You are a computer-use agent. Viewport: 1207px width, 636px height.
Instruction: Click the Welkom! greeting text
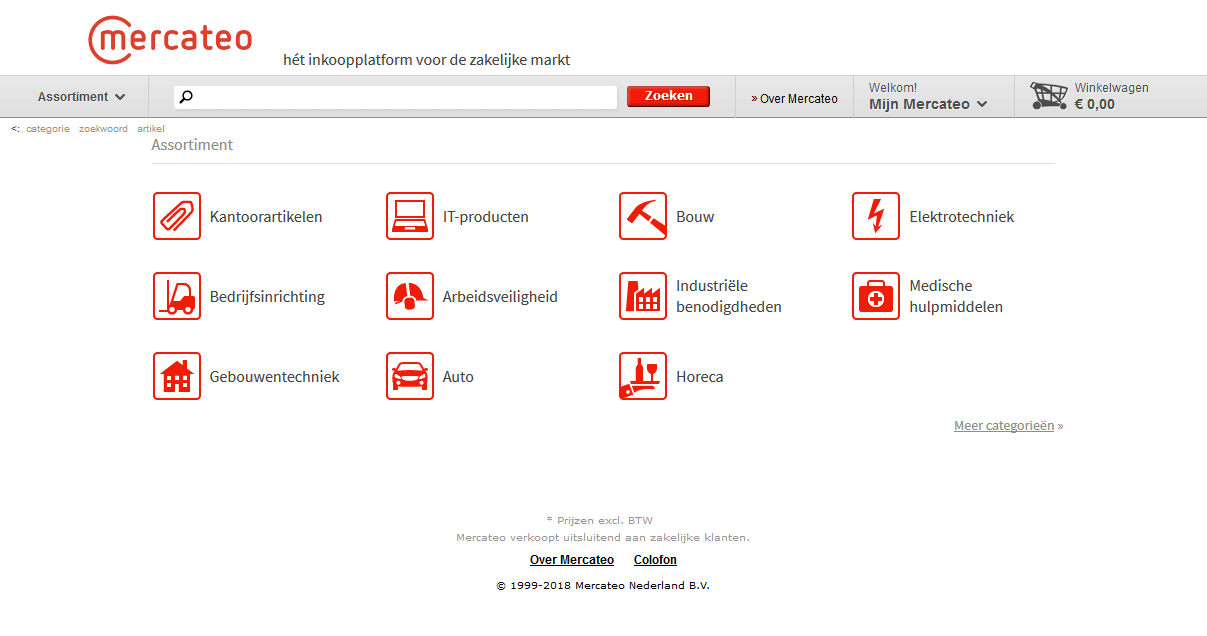(x=893, y=88)
